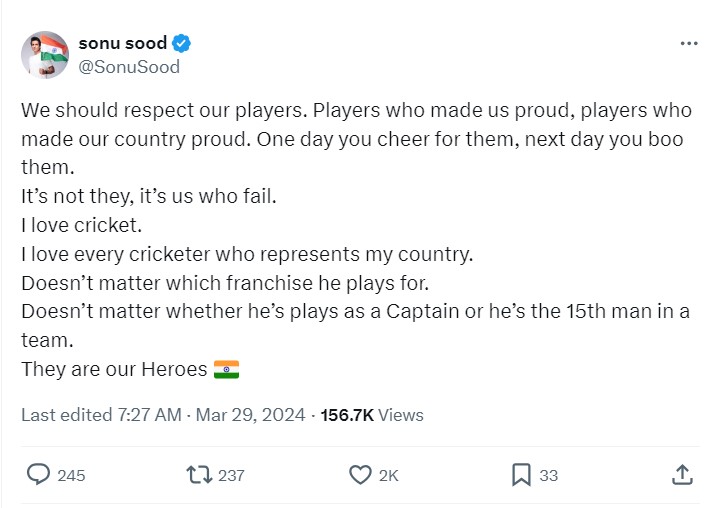Open the share icon menu
This screenshot has height=508, width=718.
pyautogui.click(x=682, y=475)
